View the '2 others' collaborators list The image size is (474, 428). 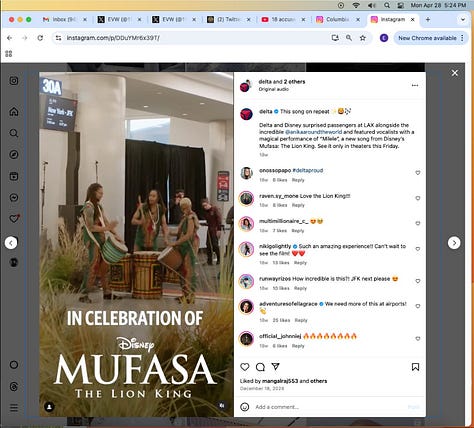pyautogui.click(x=294, y=82)
